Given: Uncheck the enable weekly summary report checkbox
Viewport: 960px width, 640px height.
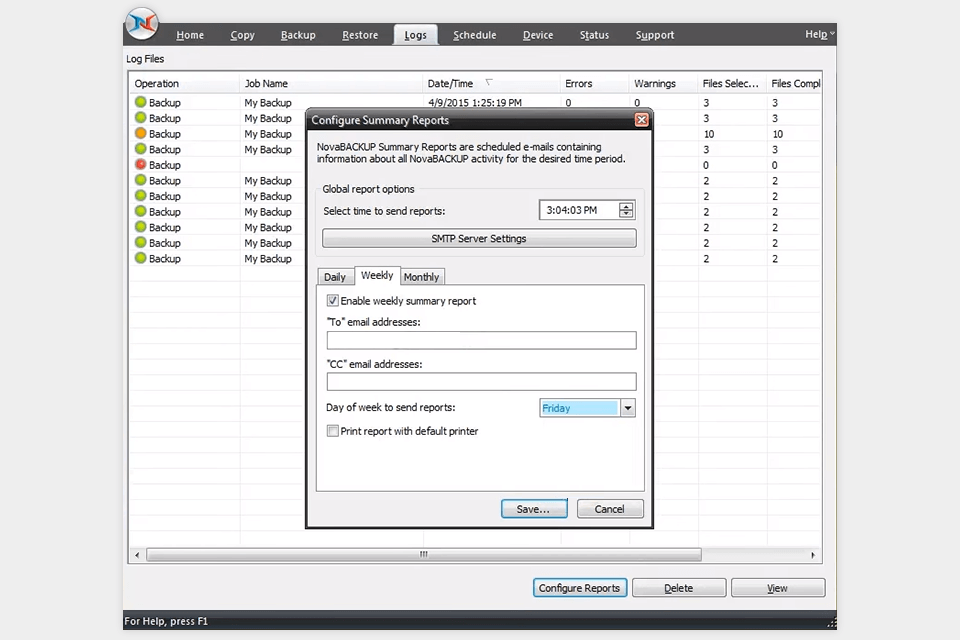Looking at the screenshot, I should [x=332, y=300].
